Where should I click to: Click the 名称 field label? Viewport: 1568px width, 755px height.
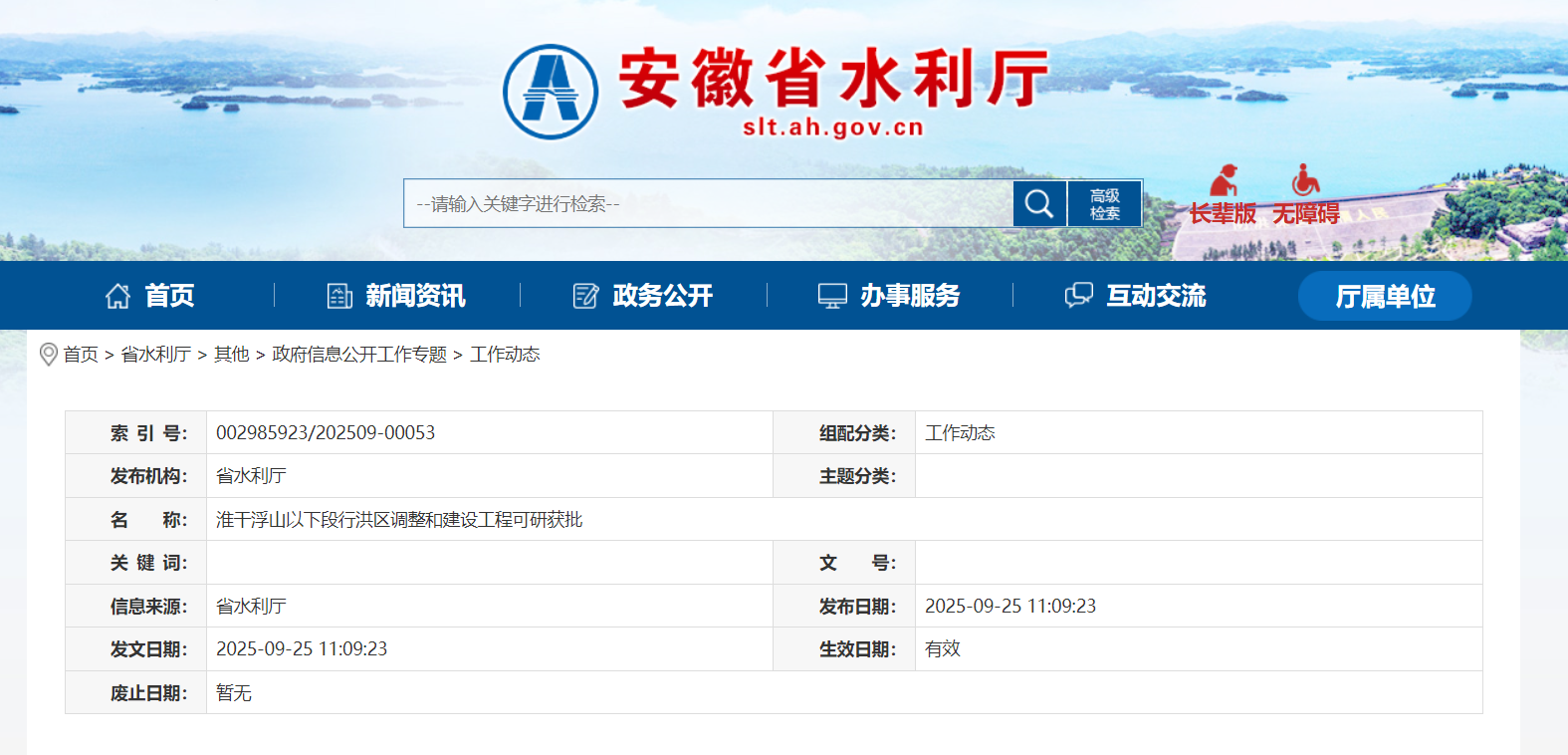tap(148, 520)
